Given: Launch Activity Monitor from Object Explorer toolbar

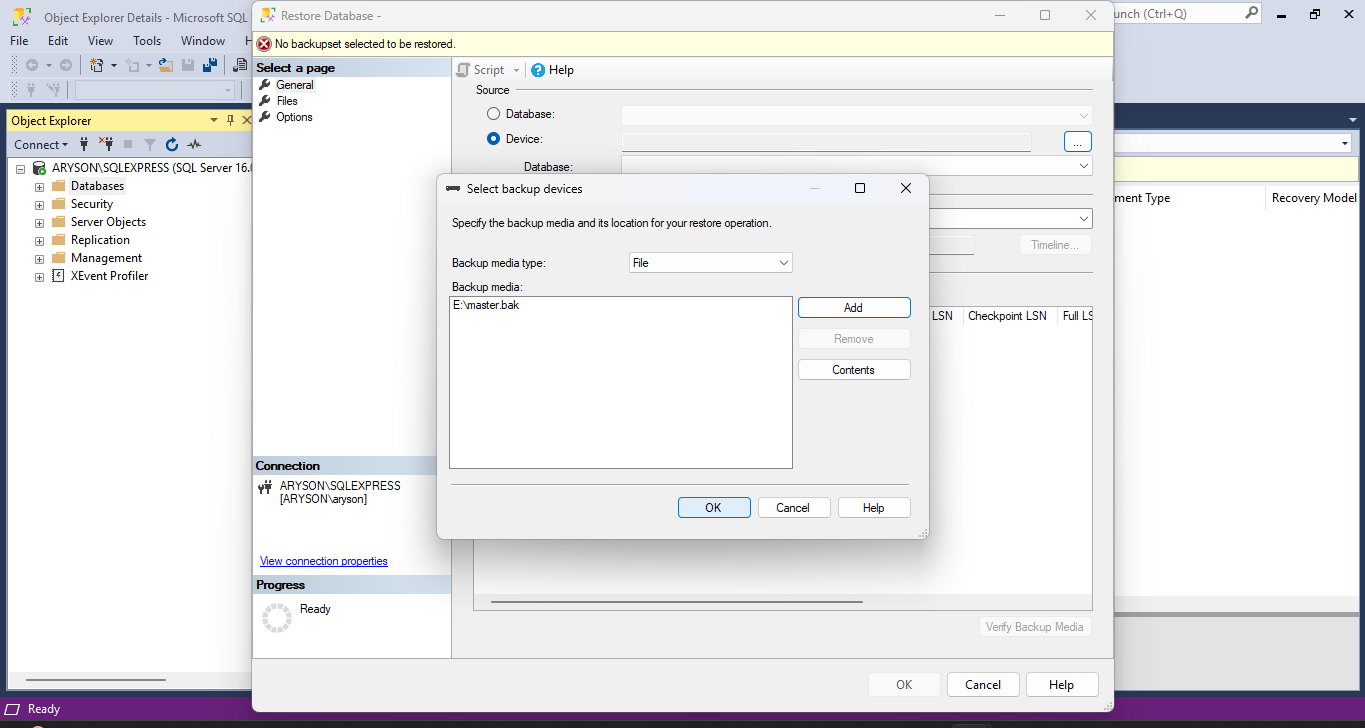Looking at the screenshot, I should [x=194, y=144].
